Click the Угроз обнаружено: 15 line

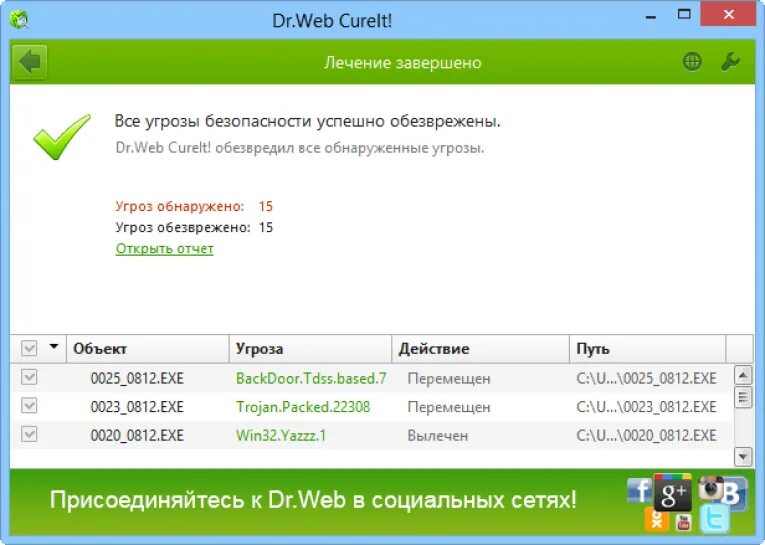coord(194,206)
